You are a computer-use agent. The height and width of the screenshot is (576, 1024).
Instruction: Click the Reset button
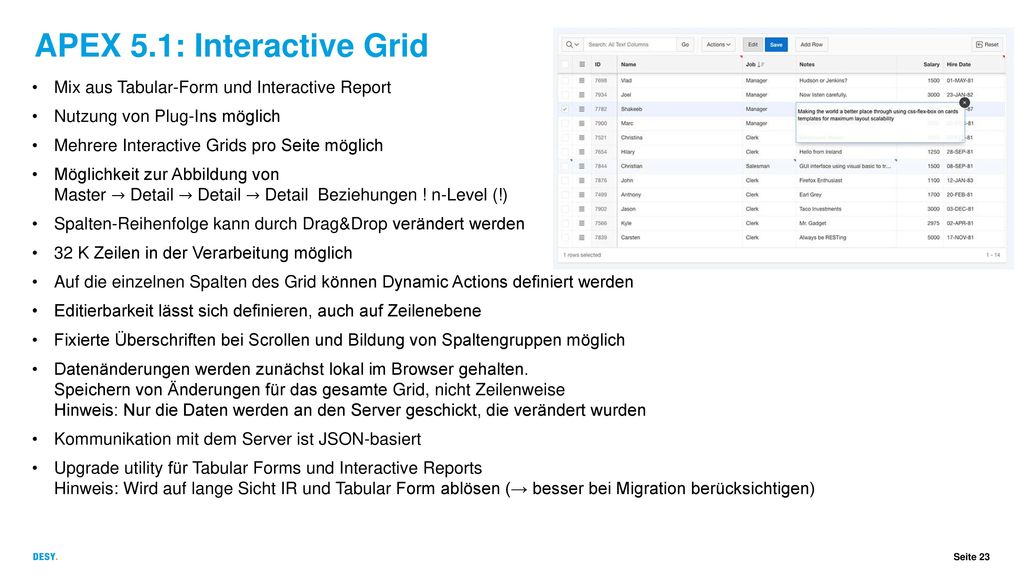[987, 44]
